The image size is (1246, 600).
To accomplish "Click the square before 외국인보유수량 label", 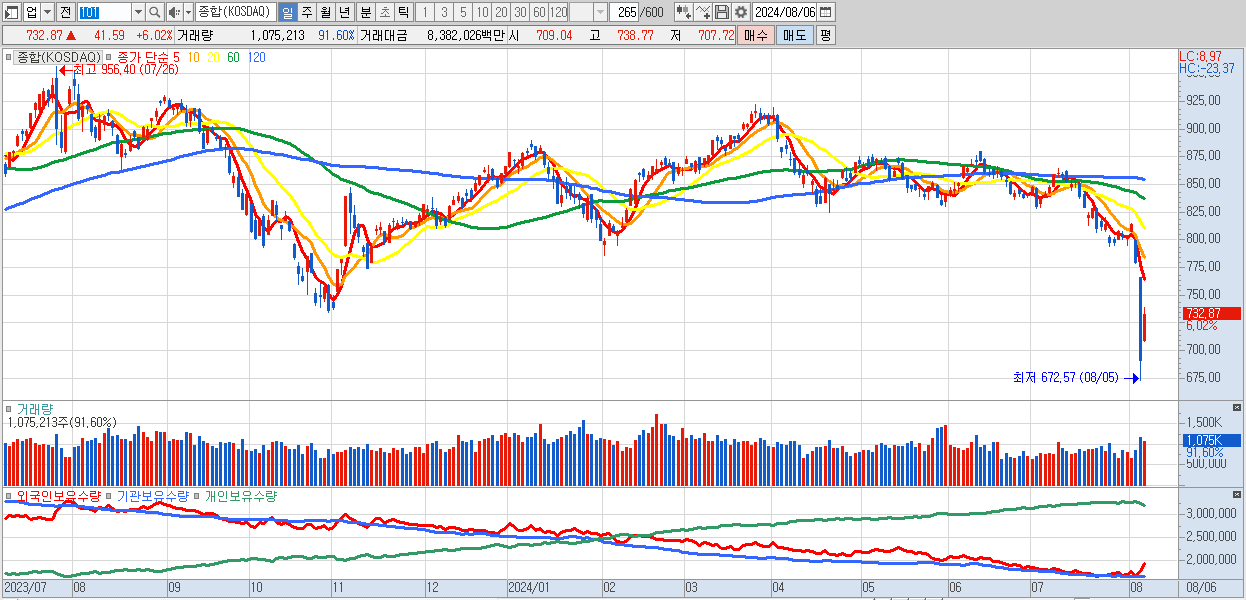I will point(10,496).
